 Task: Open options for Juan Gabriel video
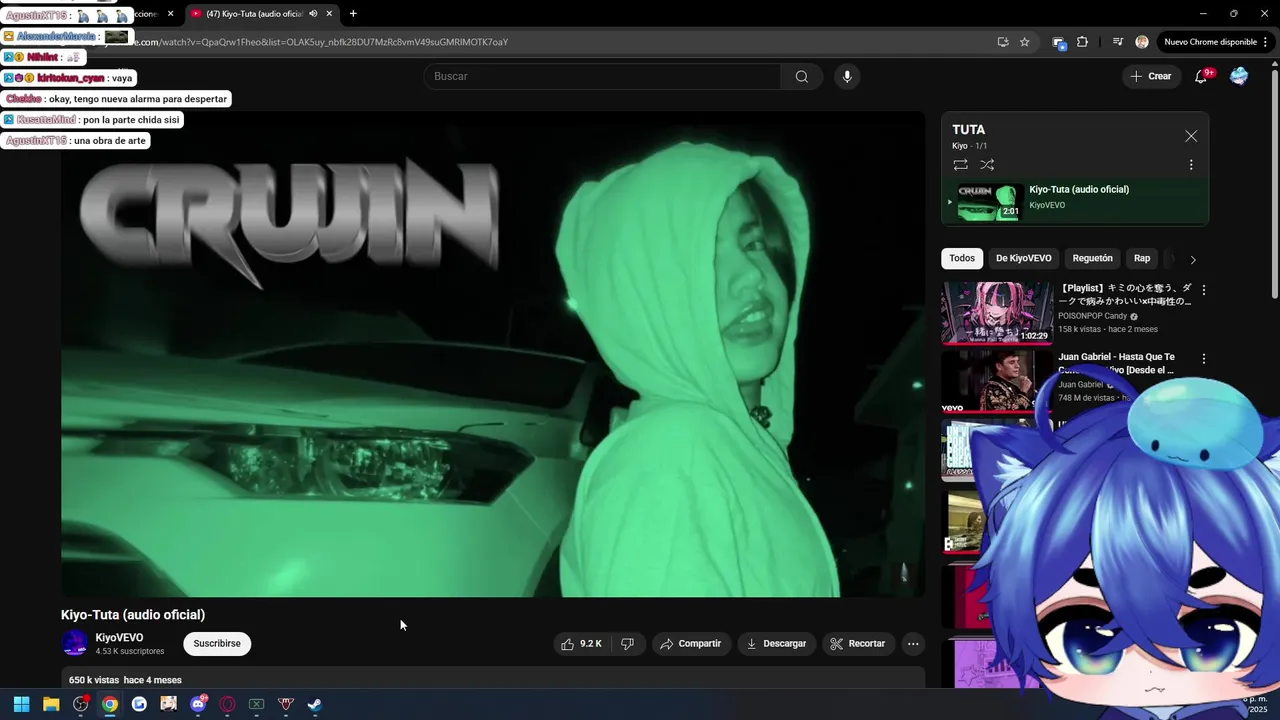pyautogui.click(x=1204, y=358)
